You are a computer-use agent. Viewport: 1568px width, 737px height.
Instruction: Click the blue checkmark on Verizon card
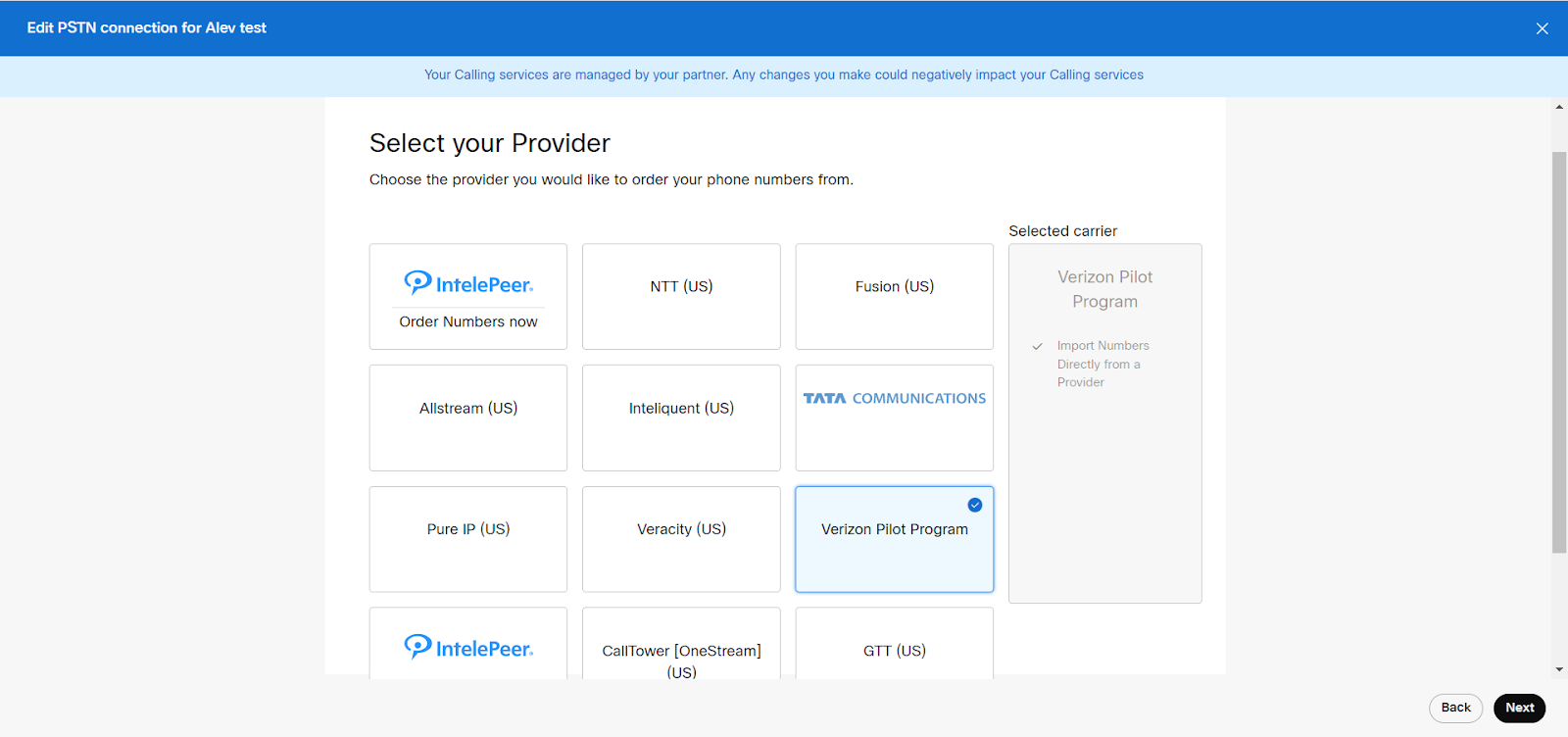tap(975, 505)
